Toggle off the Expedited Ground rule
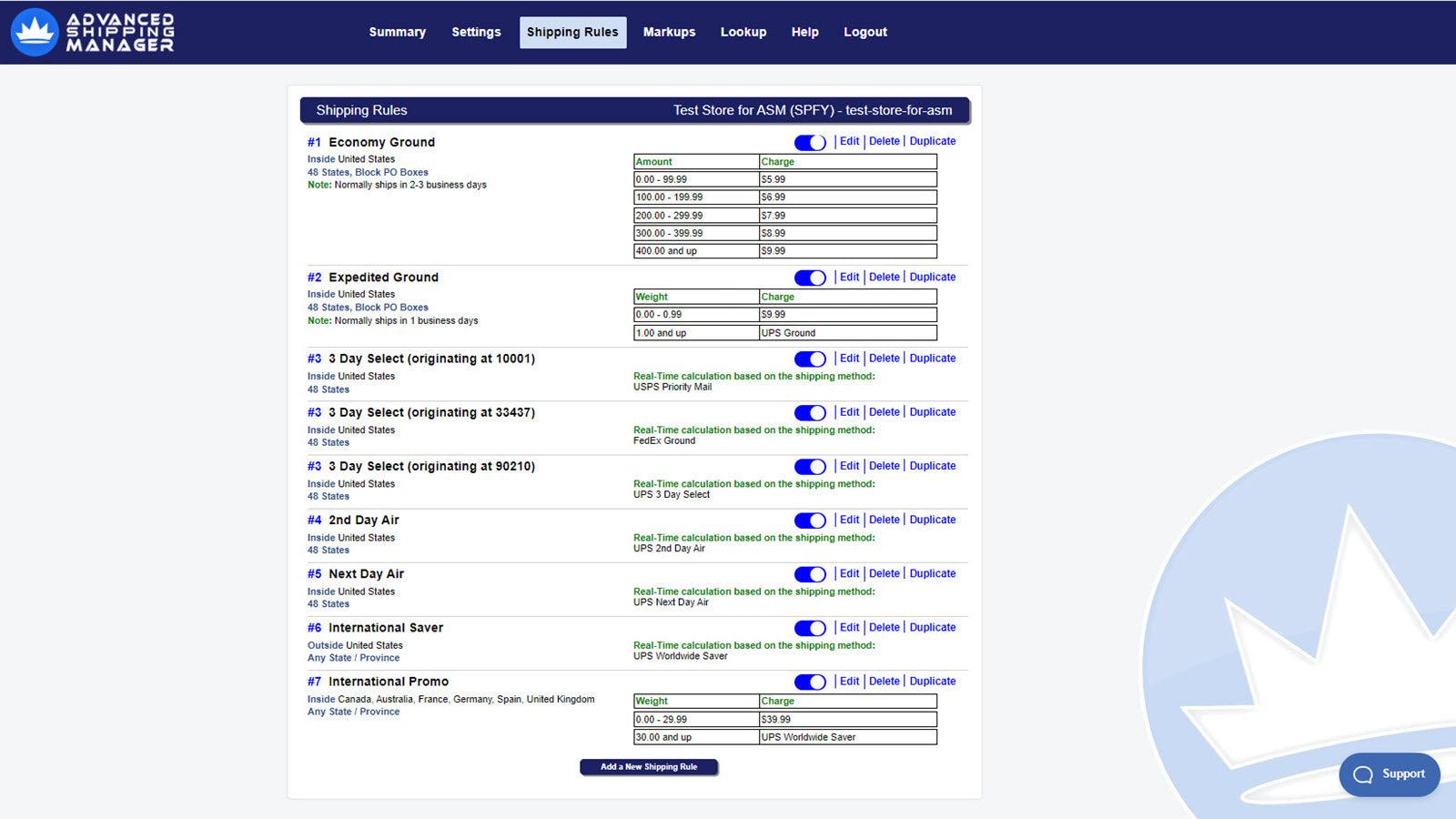The width and height of the screenshot is (1456, 819). coord(808,278)
